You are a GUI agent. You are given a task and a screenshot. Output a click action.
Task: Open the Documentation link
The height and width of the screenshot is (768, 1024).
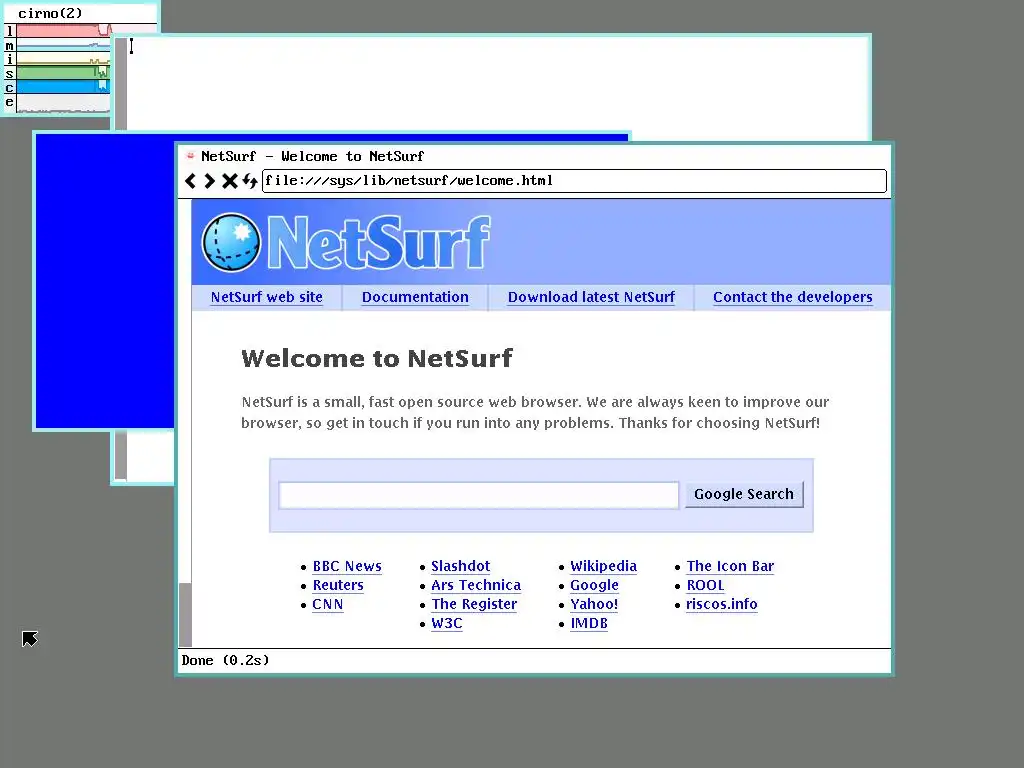pyautogui.click(x=415, y=297)
